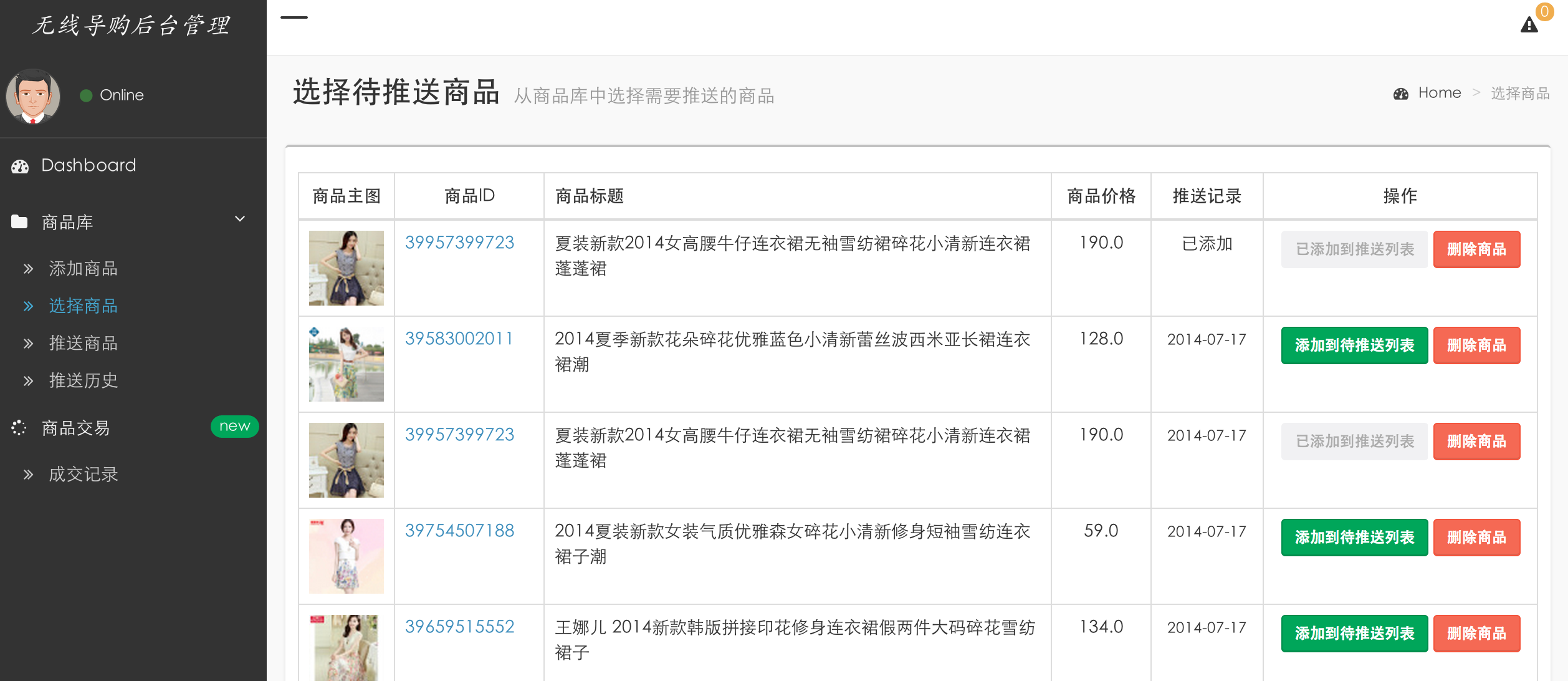The width and height of the screenshot is (1568, 681).
Task: Click the green Online status indicator
Action: 87,95
